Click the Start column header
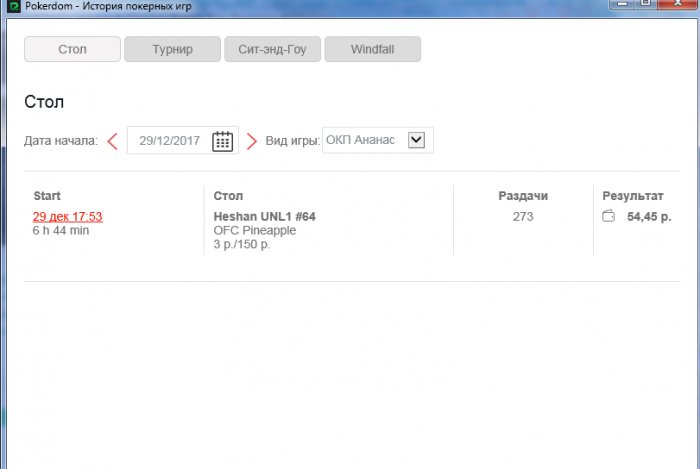This screenshot has height=469, width=700. (x=47, y=196)
